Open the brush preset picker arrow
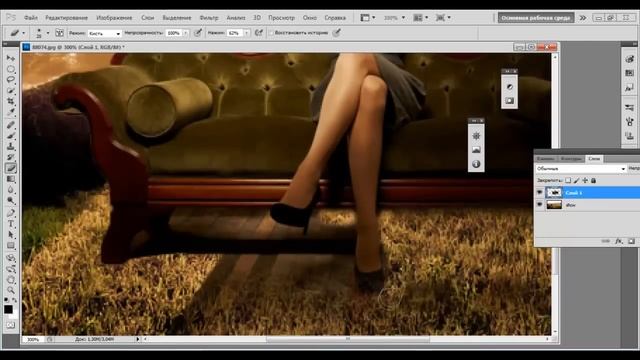The height and width of the screenshot is (360, 640). (48, 33)
